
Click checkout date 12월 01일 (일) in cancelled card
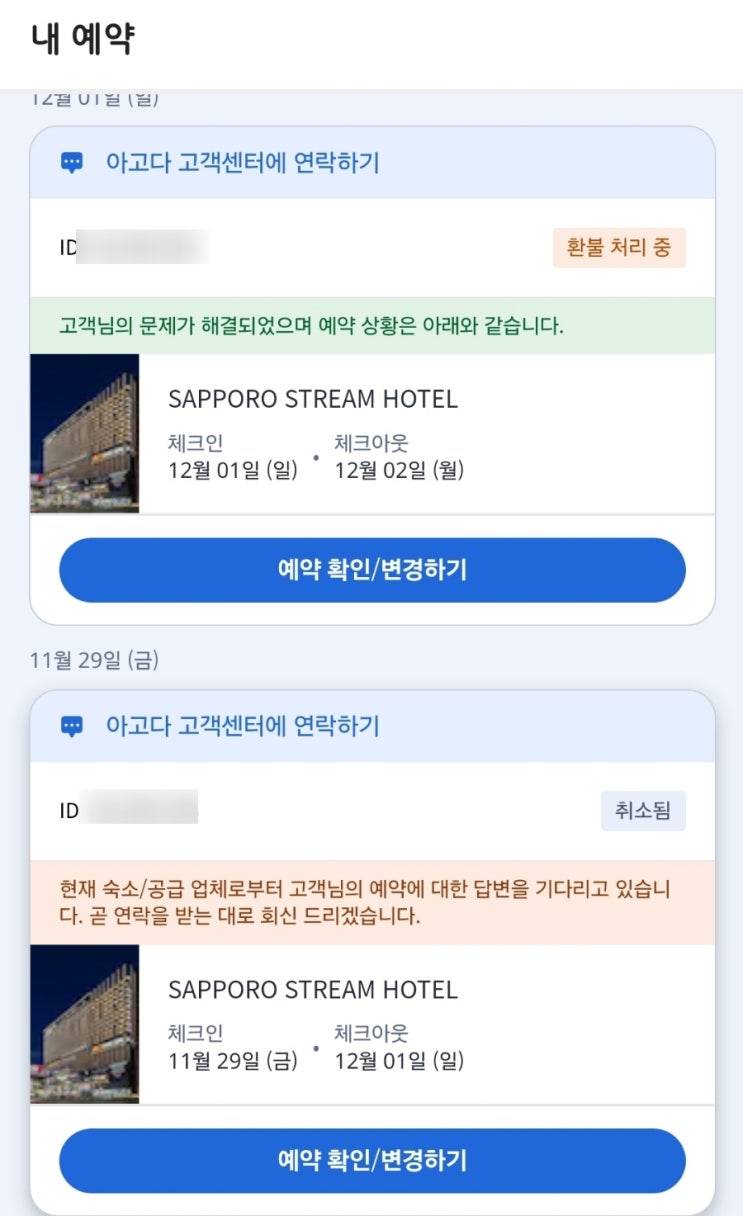point(399,1061)
